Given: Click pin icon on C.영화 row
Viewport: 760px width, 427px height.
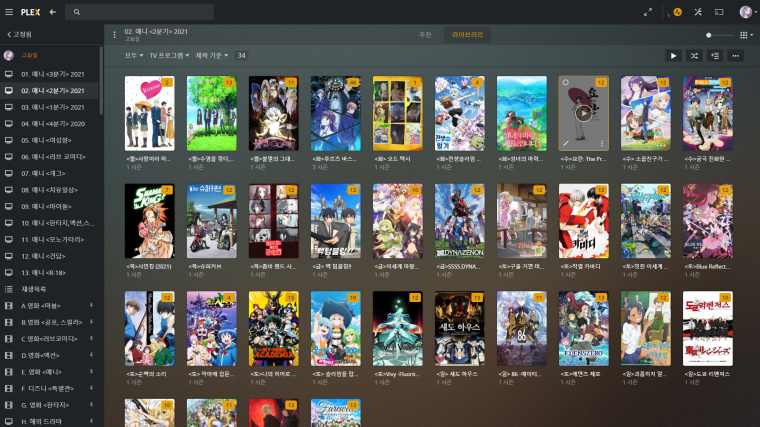Looking at the screenshot, I should (x=91, y=339).
